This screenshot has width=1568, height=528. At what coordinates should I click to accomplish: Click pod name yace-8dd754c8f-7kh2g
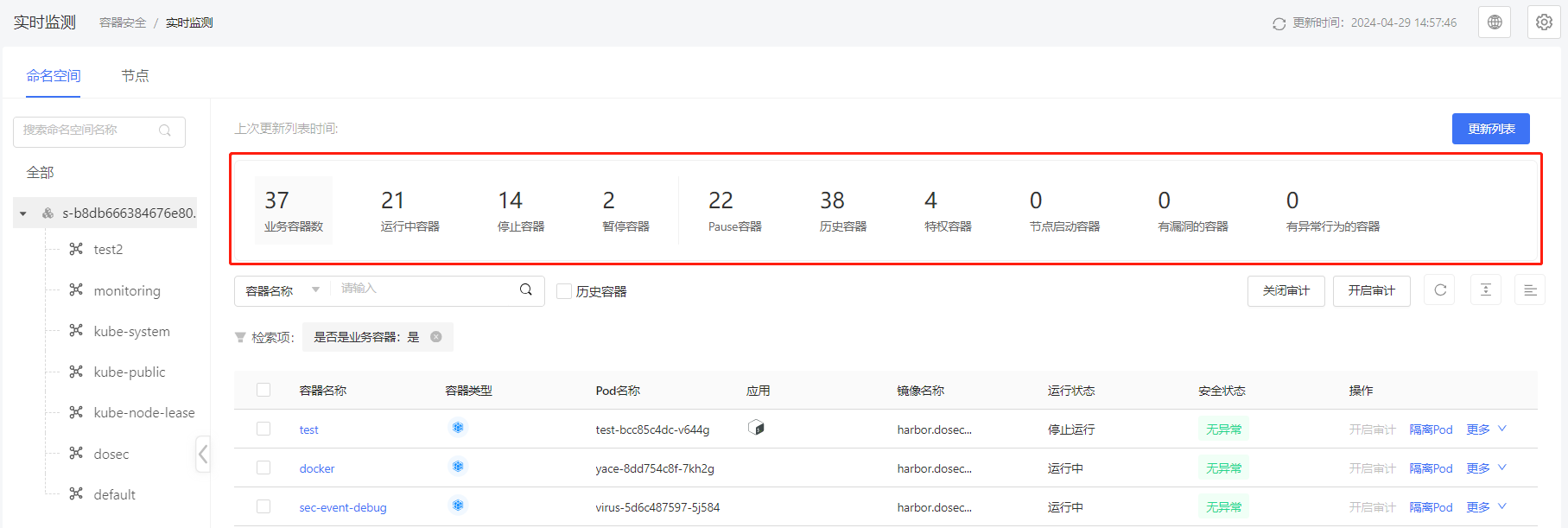[655, 468]
